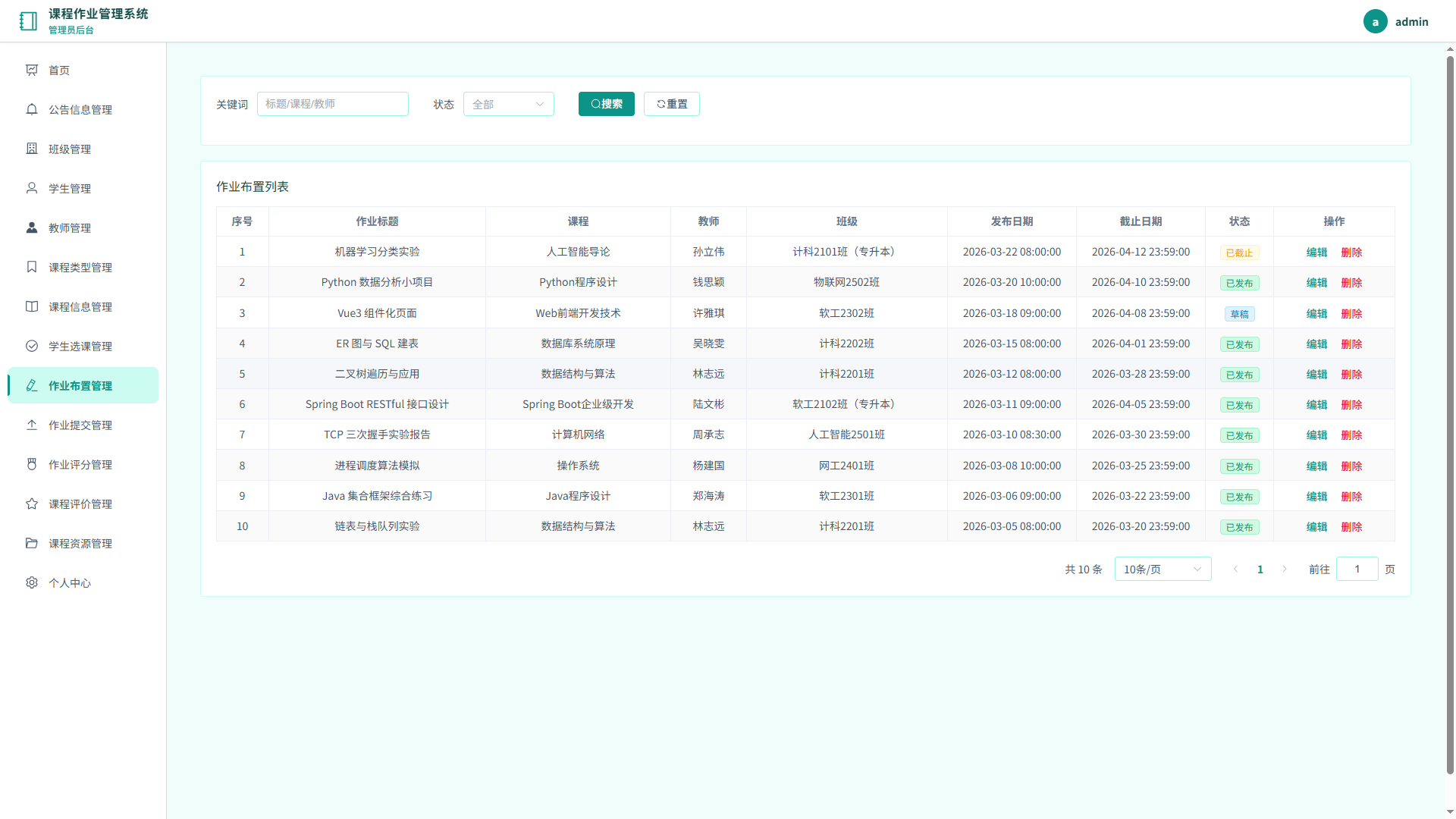Screen dimensions: 1456x819
Task: Open the admin user menu
Action: point(1396,21)
